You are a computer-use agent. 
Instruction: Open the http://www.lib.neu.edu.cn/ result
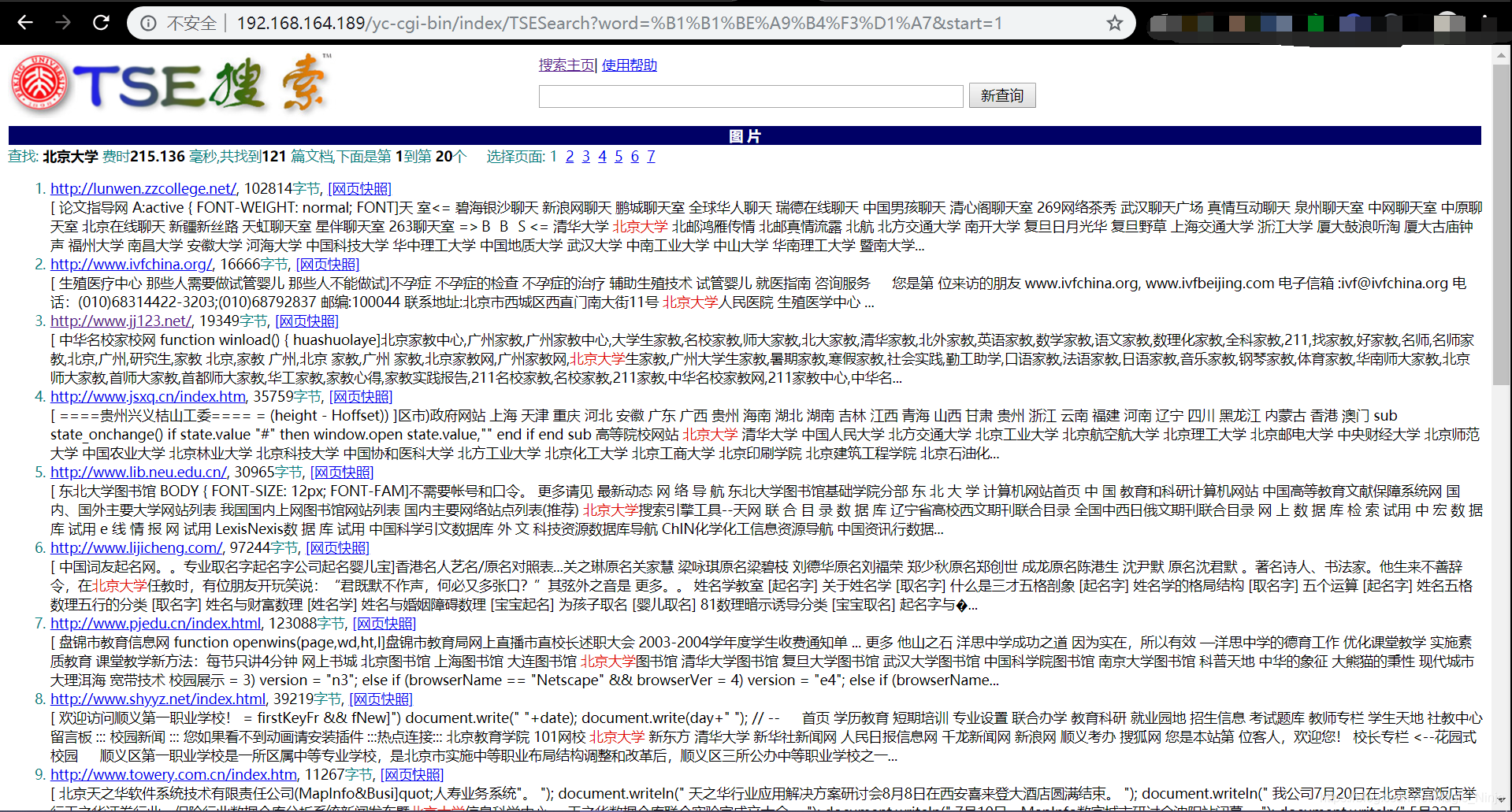[x=138, y=472]
